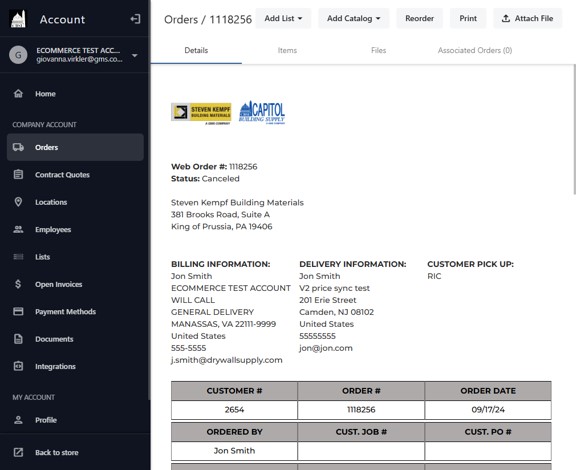
Task: Open the Documents label in the sidebar
Action: click(54, 339)
